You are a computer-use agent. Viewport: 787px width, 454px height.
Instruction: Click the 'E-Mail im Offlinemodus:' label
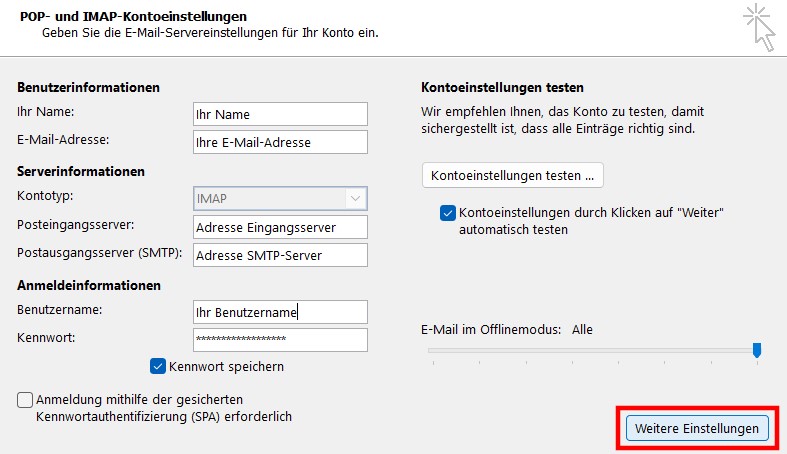[x=491, y=330]
